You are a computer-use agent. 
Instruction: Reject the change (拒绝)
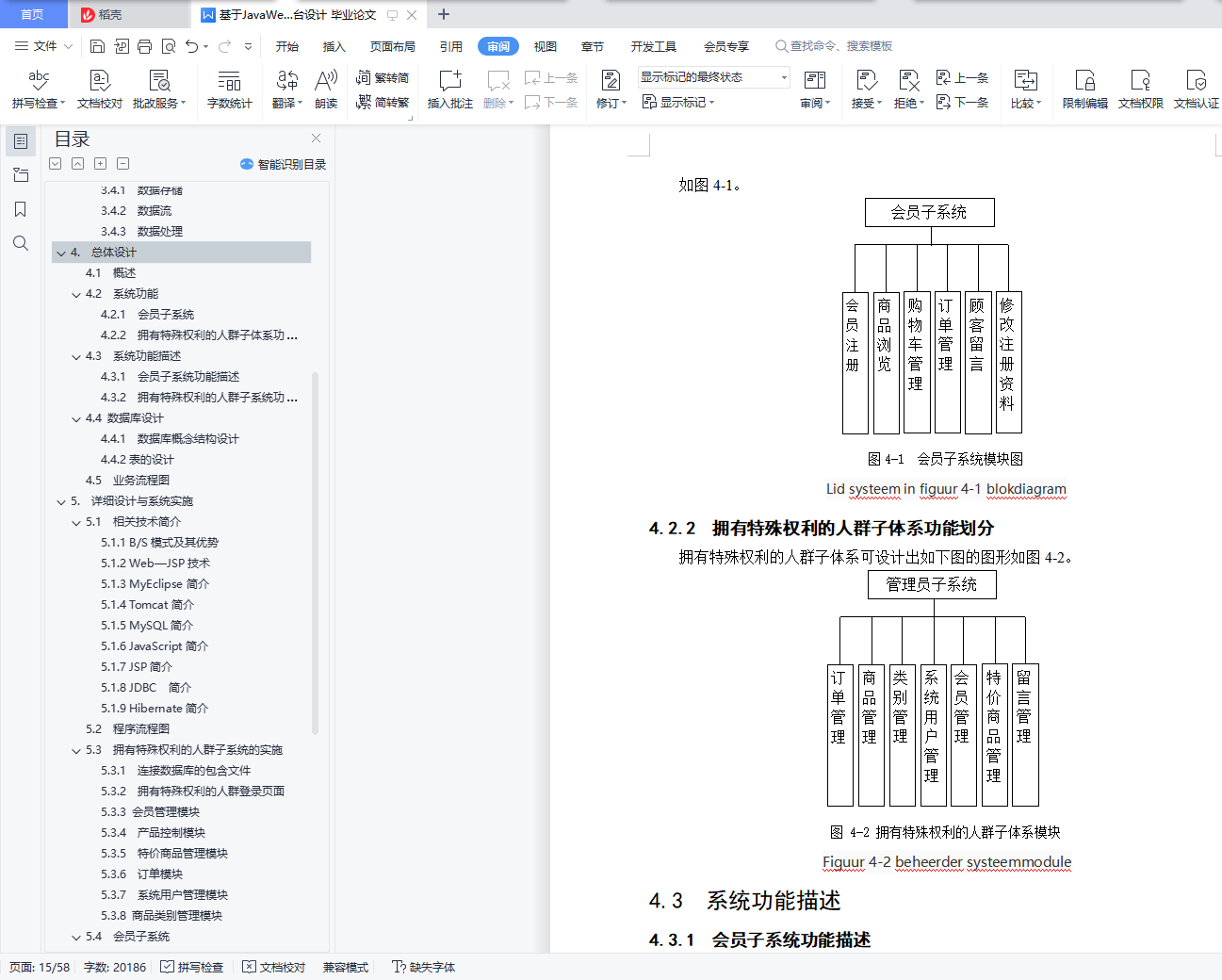909,90
